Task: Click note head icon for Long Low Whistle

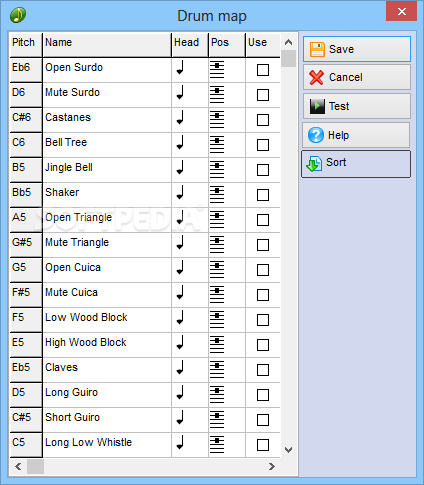Action: click(180, 443)
